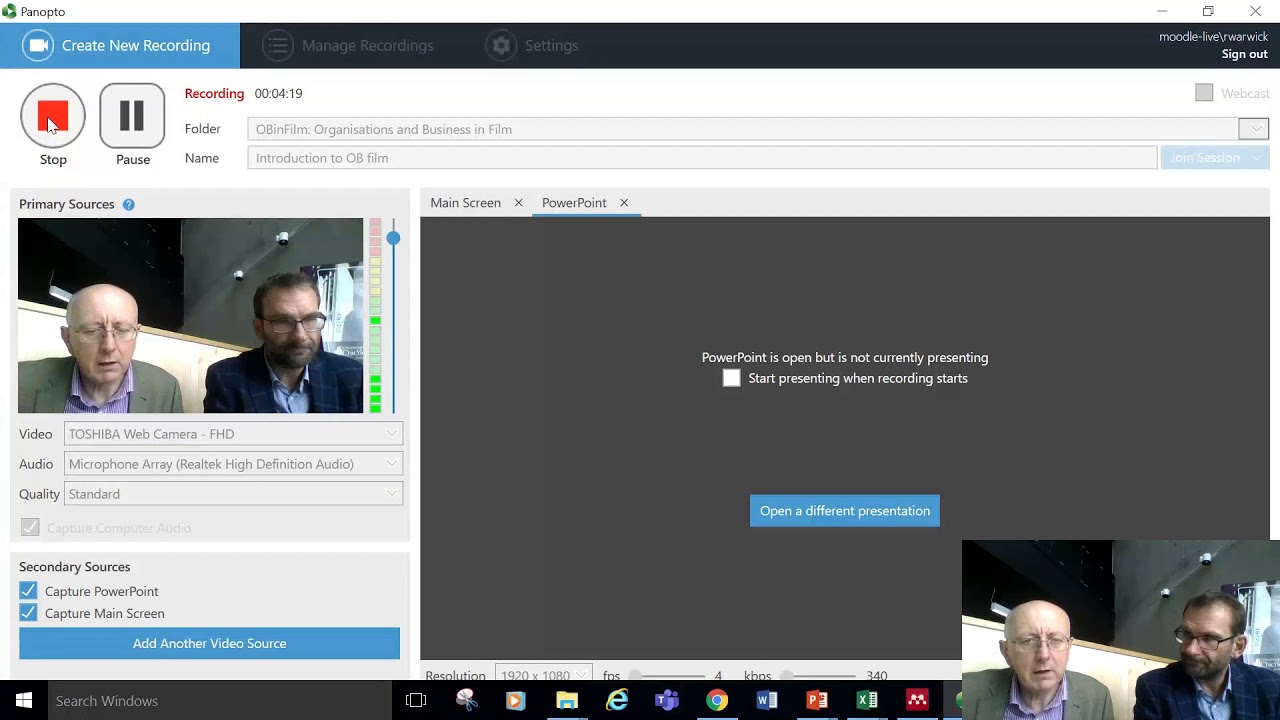The image size is (1280, 720).
Task: Open File Explorer from the taskbar
Action: (567, 701)
